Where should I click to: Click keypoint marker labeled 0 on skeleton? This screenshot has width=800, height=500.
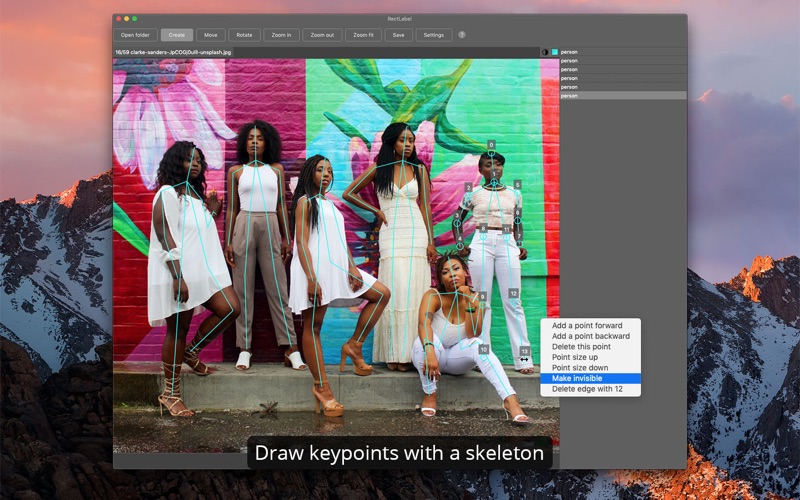tap(491, 145)
